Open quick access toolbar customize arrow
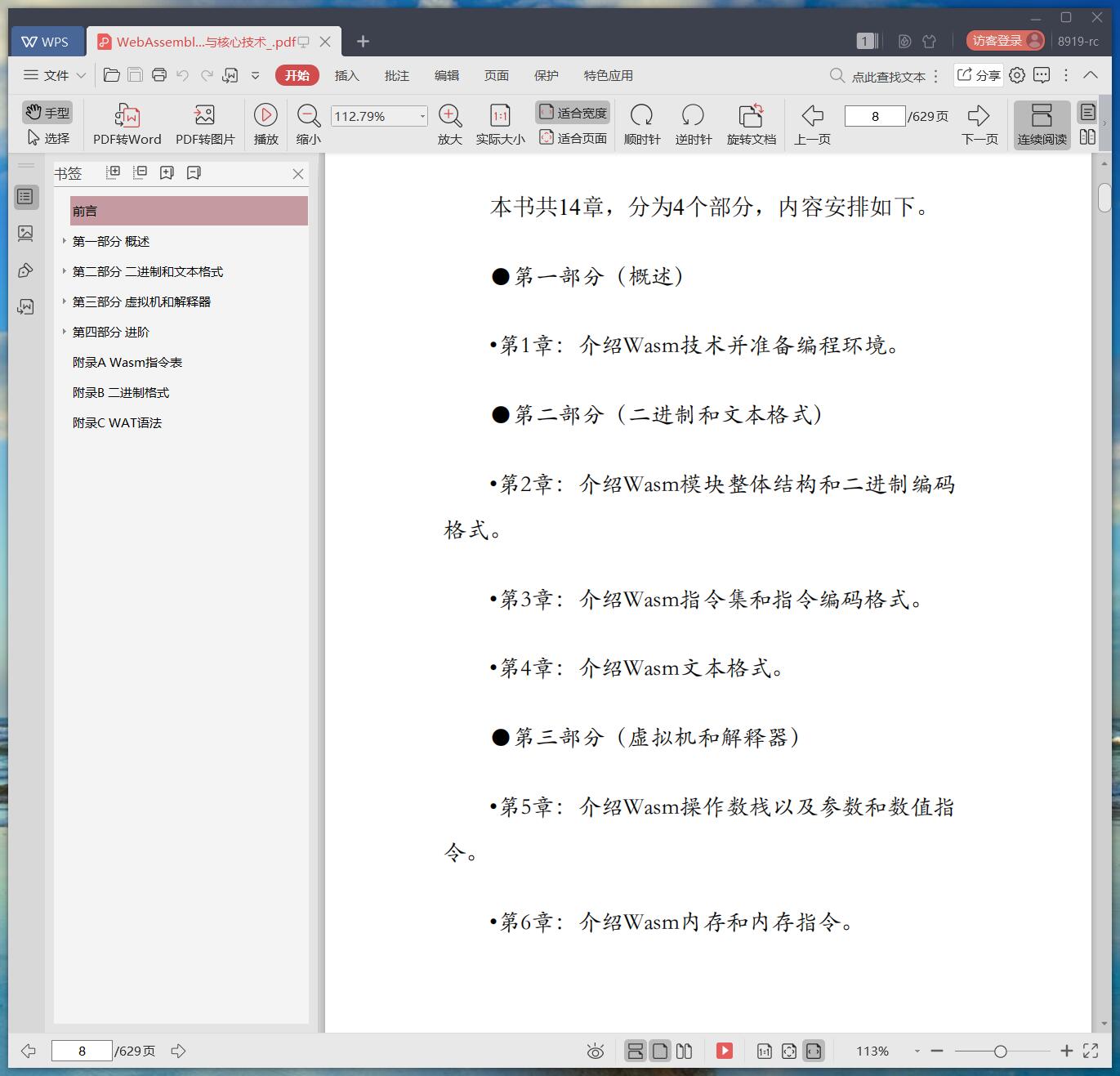Screen dimensions: 1120x1076 255,75
